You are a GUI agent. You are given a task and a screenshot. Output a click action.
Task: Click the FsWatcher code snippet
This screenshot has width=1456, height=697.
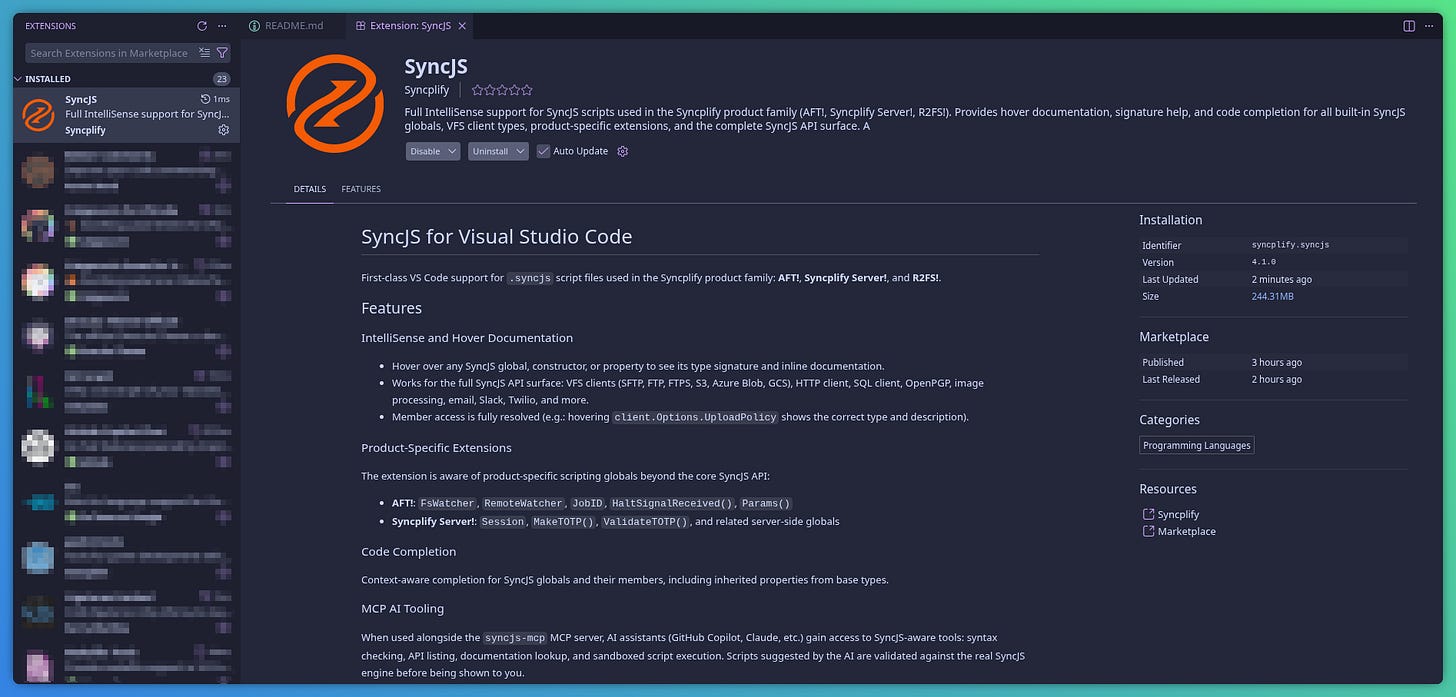[447, 503]
